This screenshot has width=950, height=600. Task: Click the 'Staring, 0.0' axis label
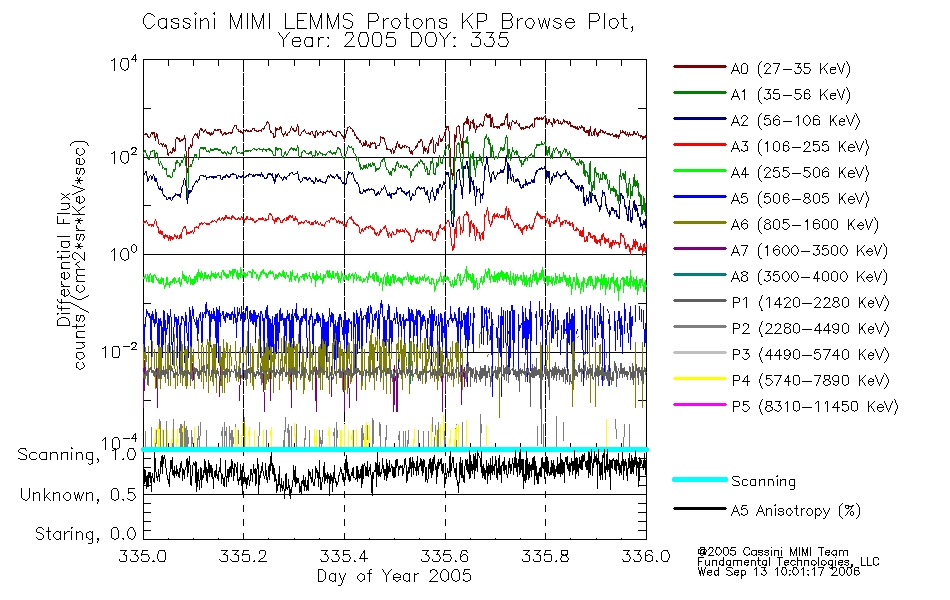85,534
